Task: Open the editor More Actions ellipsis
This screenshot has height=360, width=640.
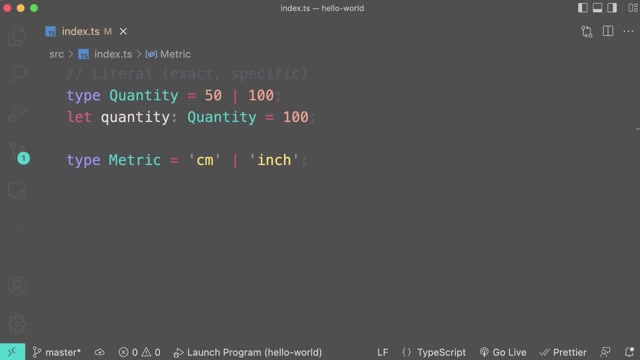Action: click(x=628, y=31)
